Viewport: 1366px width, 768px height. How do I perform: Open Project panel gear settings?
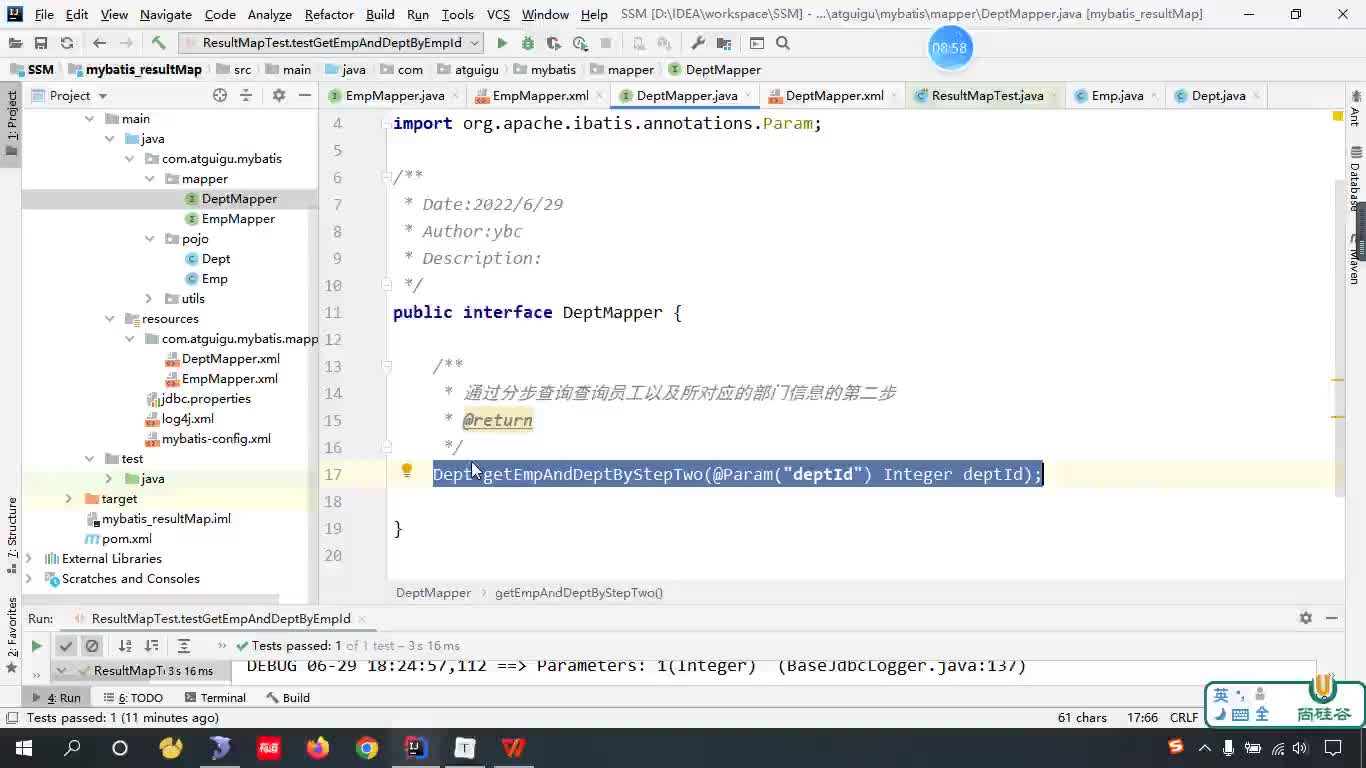coord(279,95)
